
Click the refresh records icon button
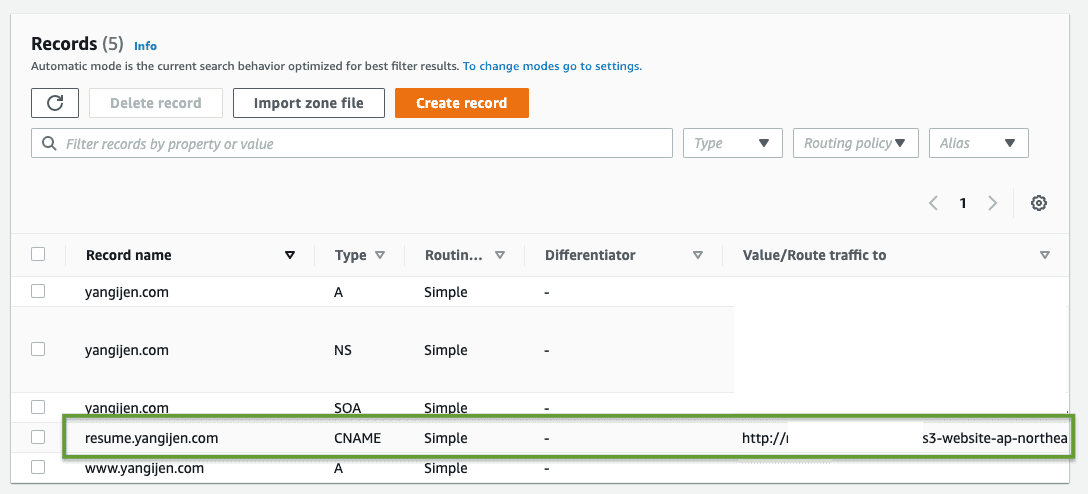pos(55,103)
